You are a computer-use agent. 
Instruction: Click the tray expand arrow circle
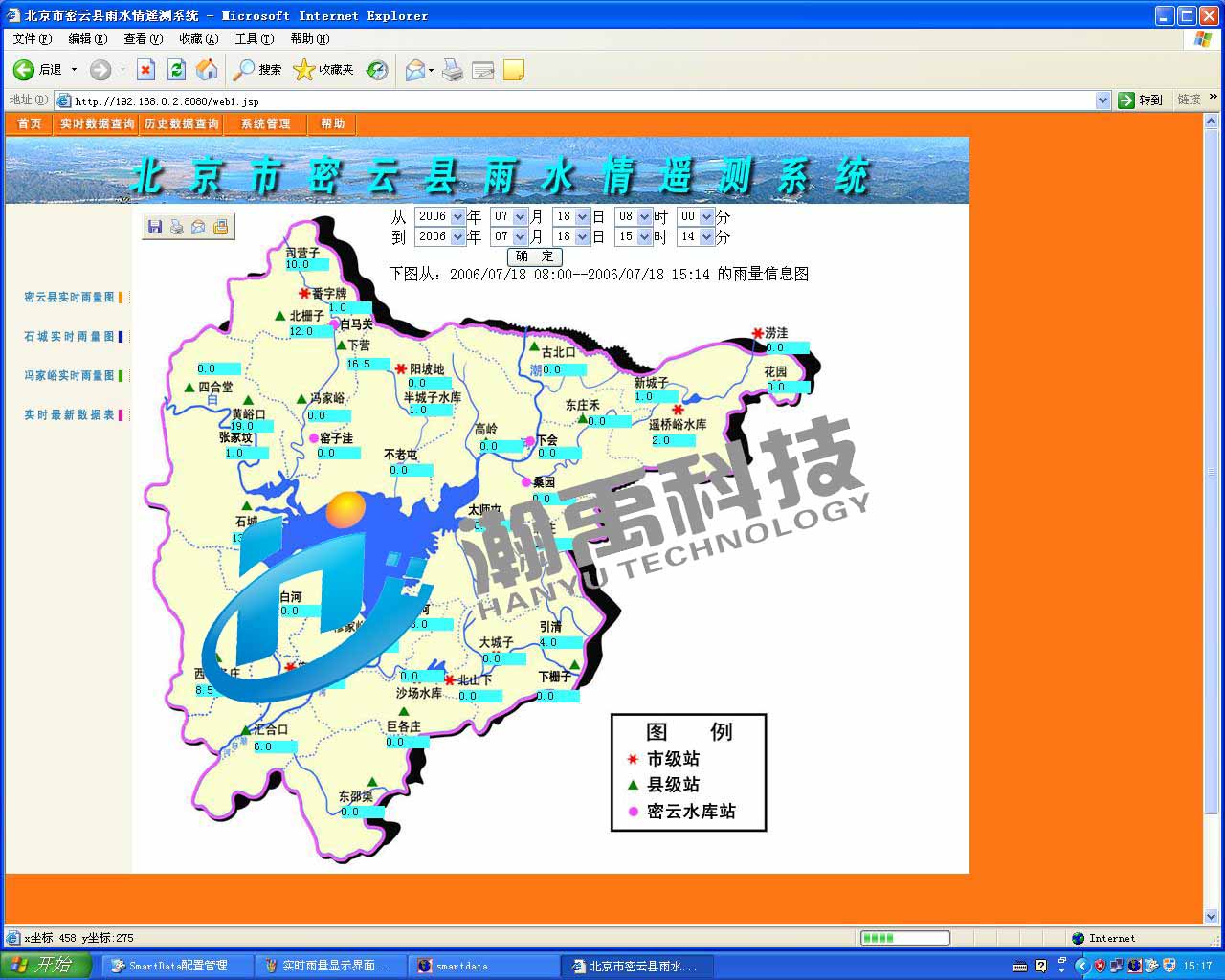[1082, 966]
